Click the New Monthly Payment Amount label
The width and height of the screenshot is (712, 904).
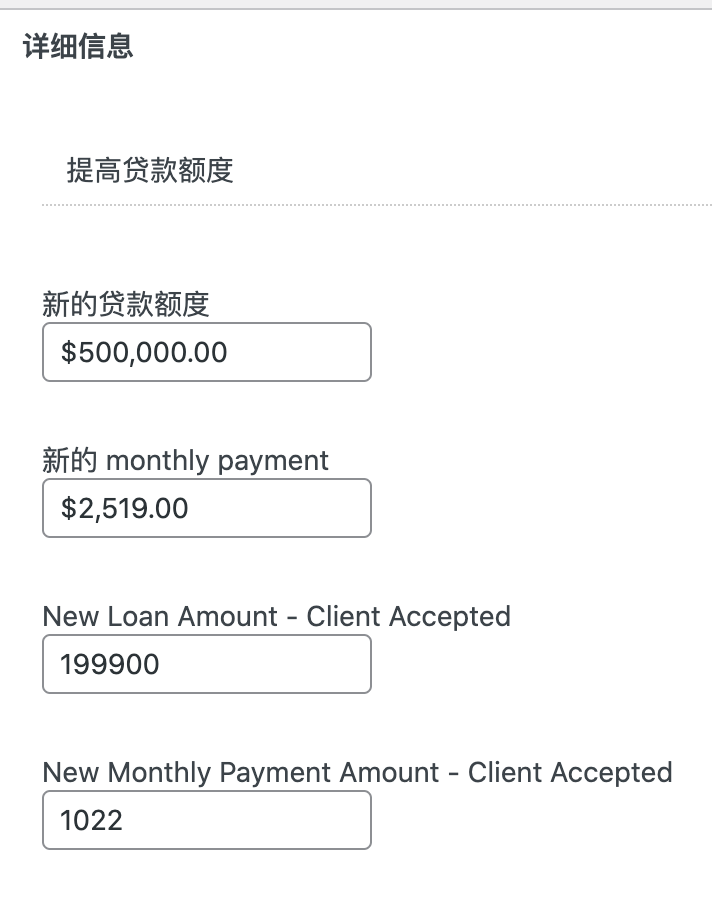click(x=357, y=773)
